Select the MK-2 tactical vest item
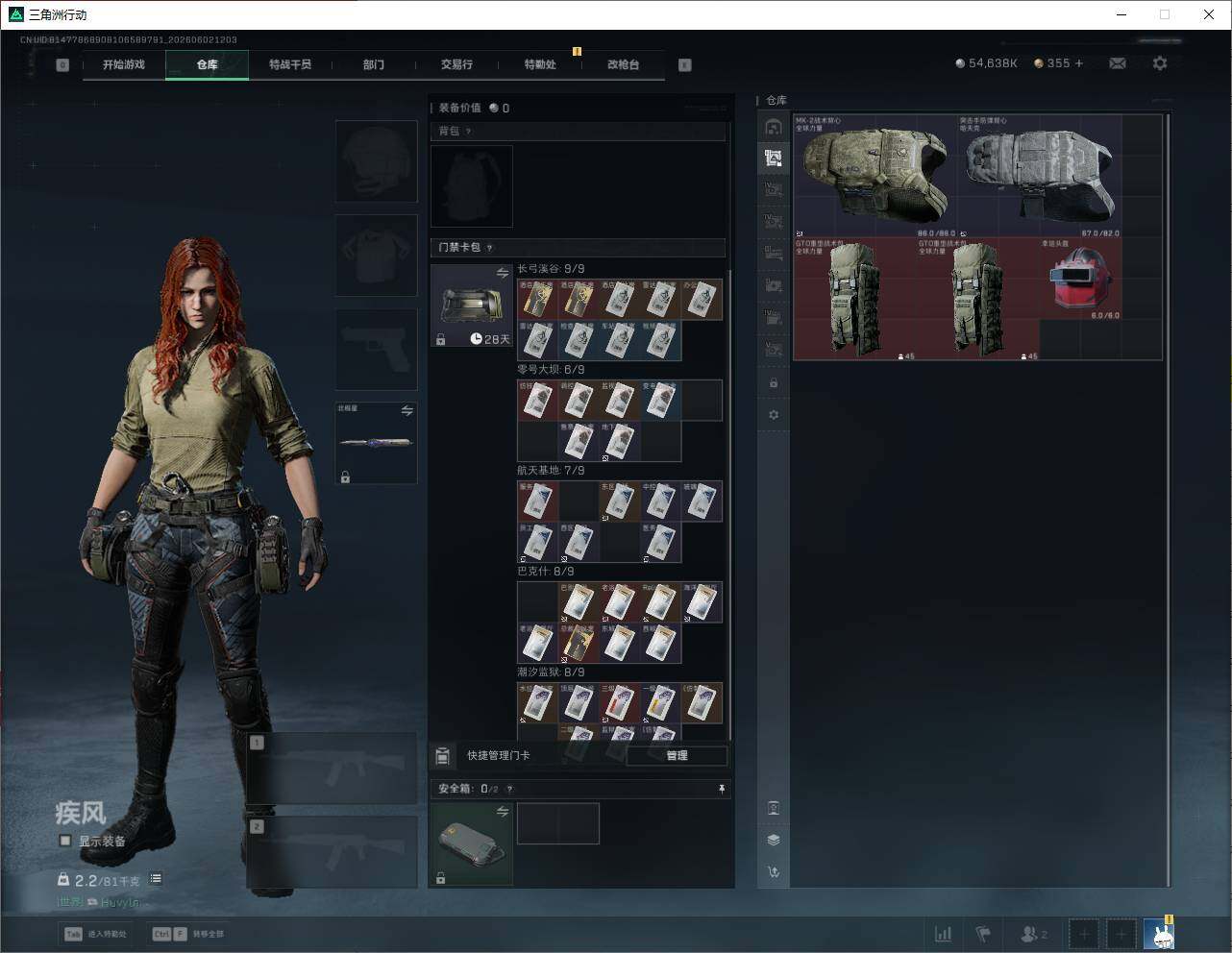This screenshot has height=953, width=1232. (x=875, y=177)
